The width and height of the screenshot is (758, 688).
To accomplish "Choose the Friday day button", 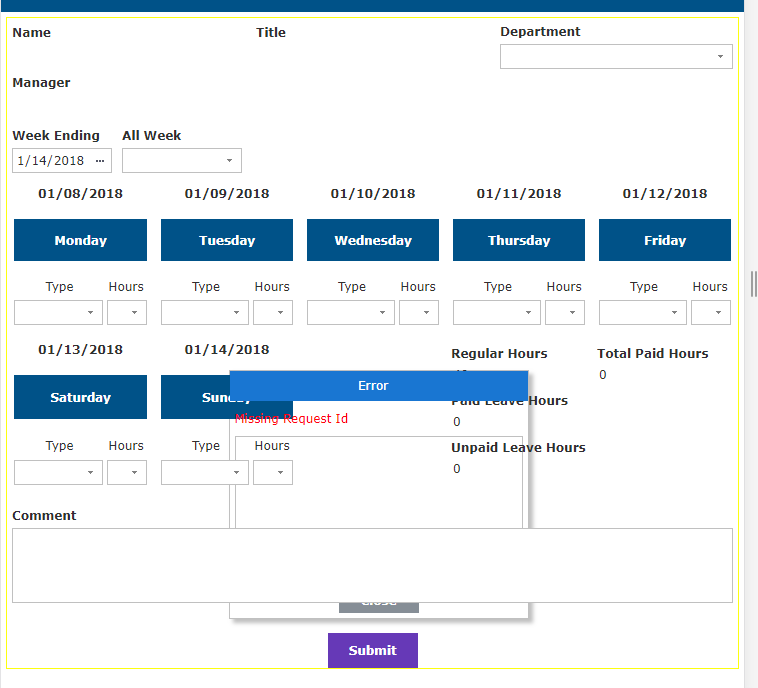I will (665, 240).
